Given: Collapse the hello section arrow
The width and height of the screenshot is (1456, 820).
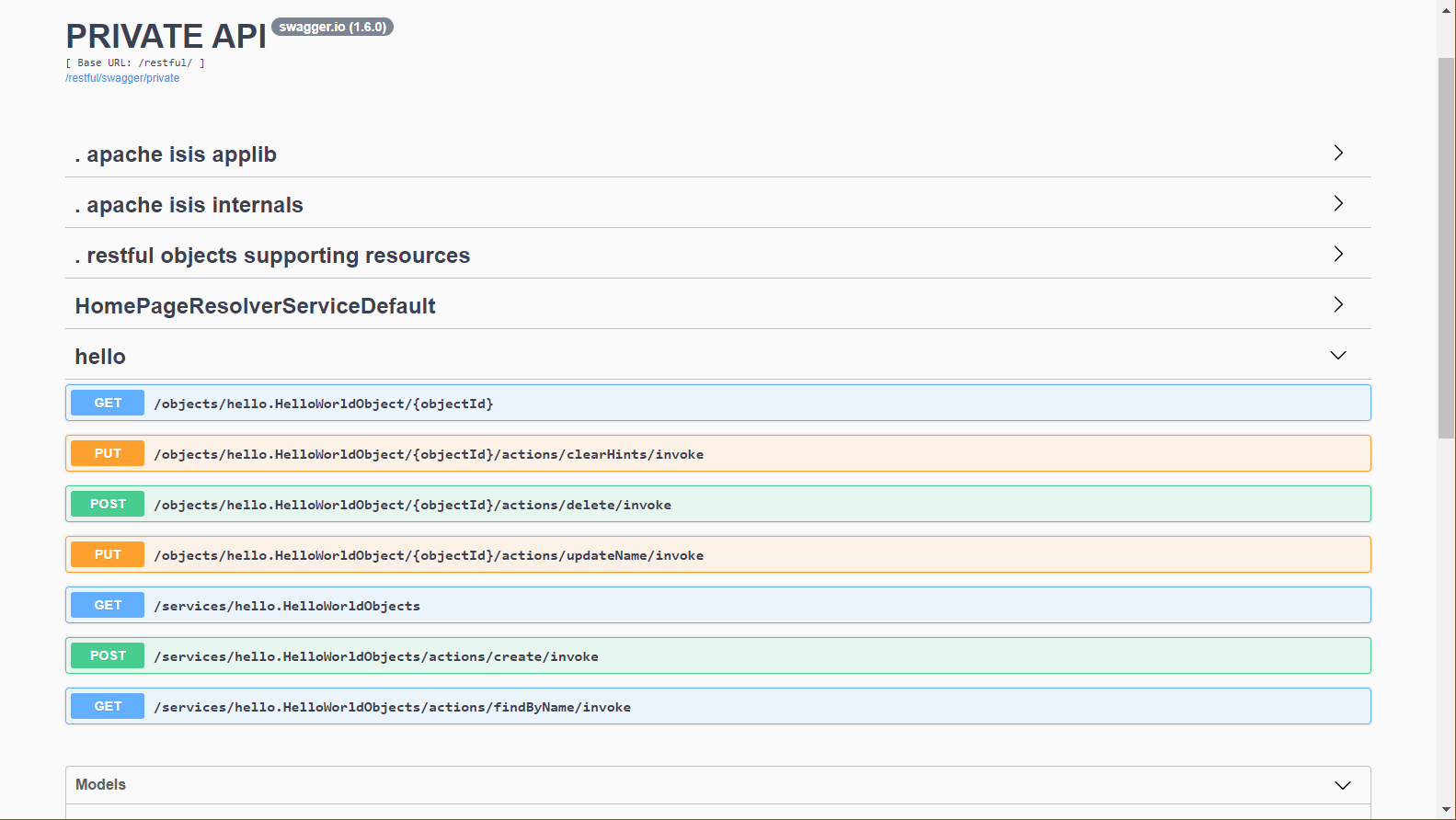Looking at the screenshot, I should (1338, 356).
